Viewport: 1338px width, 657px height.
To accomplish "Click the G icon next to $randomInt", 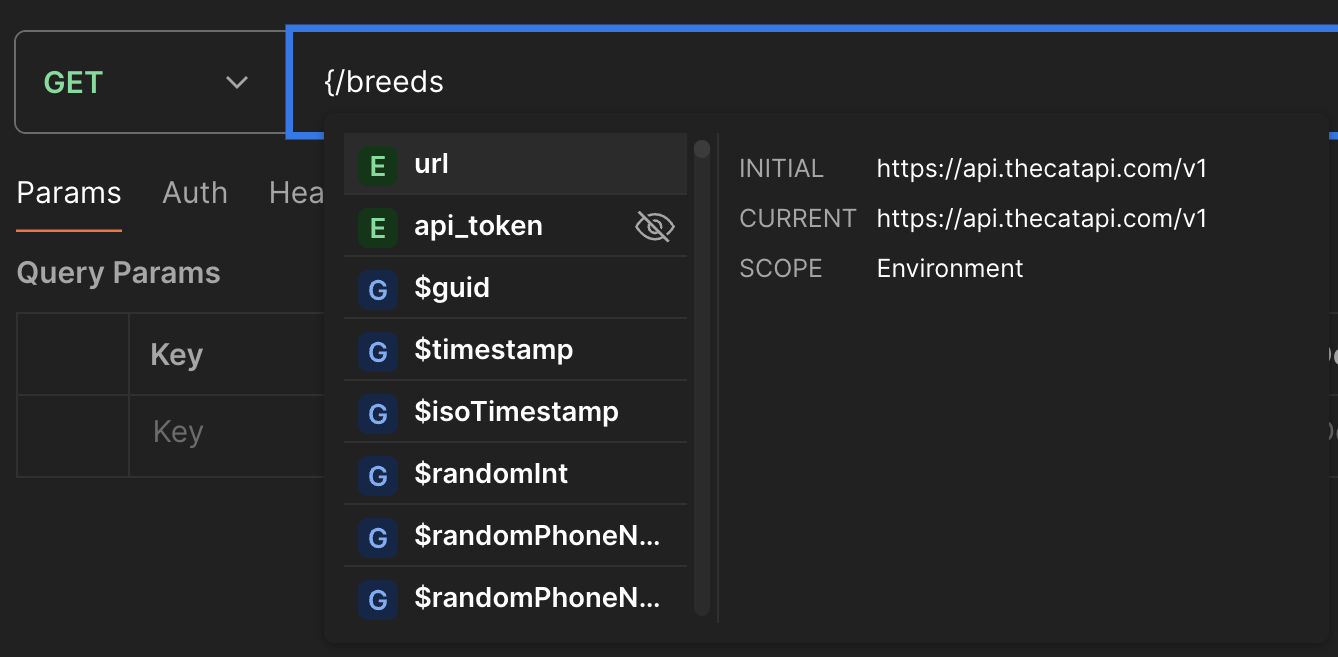I will click(378, 475).
